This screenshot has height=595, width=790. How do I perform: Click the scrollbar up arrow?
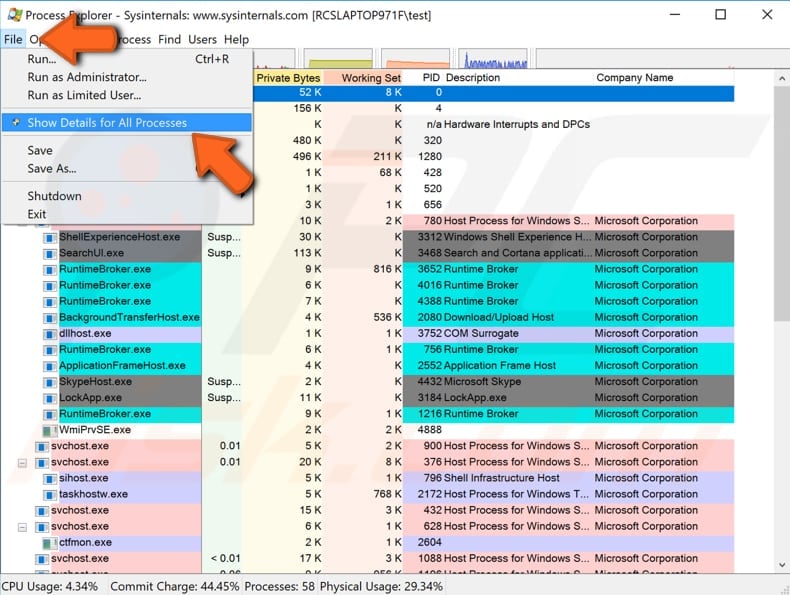(781, 79)
